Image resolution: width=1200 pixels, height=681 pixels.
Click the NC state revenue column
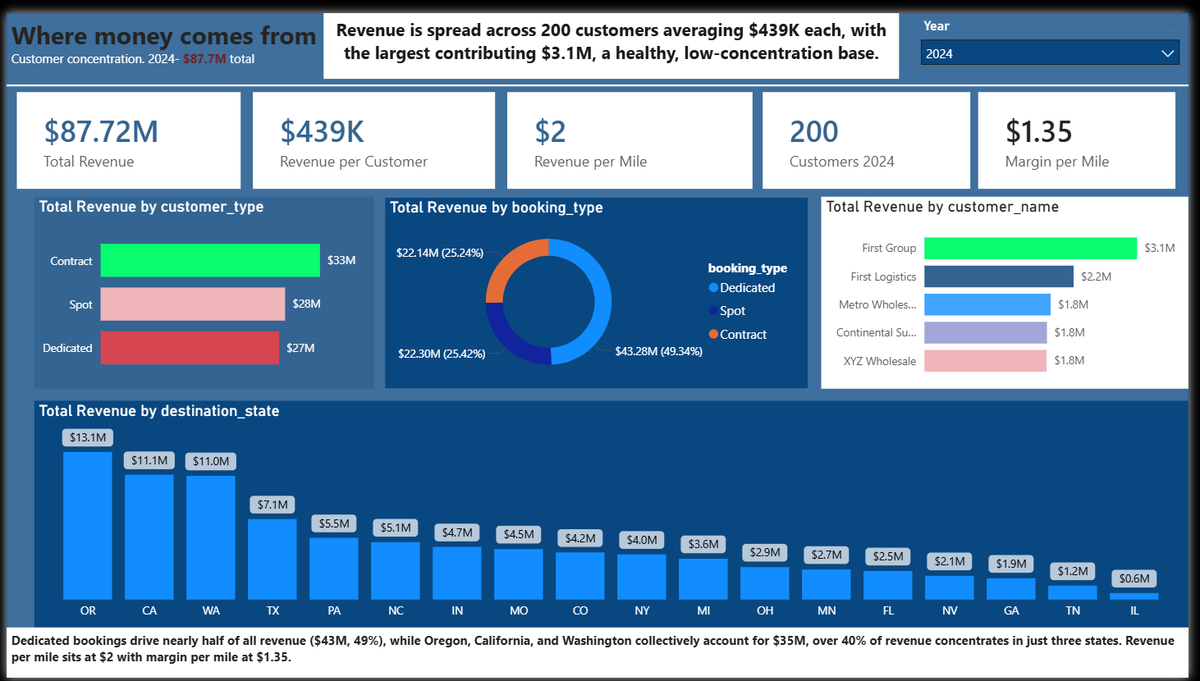click(x=395, y=570)
